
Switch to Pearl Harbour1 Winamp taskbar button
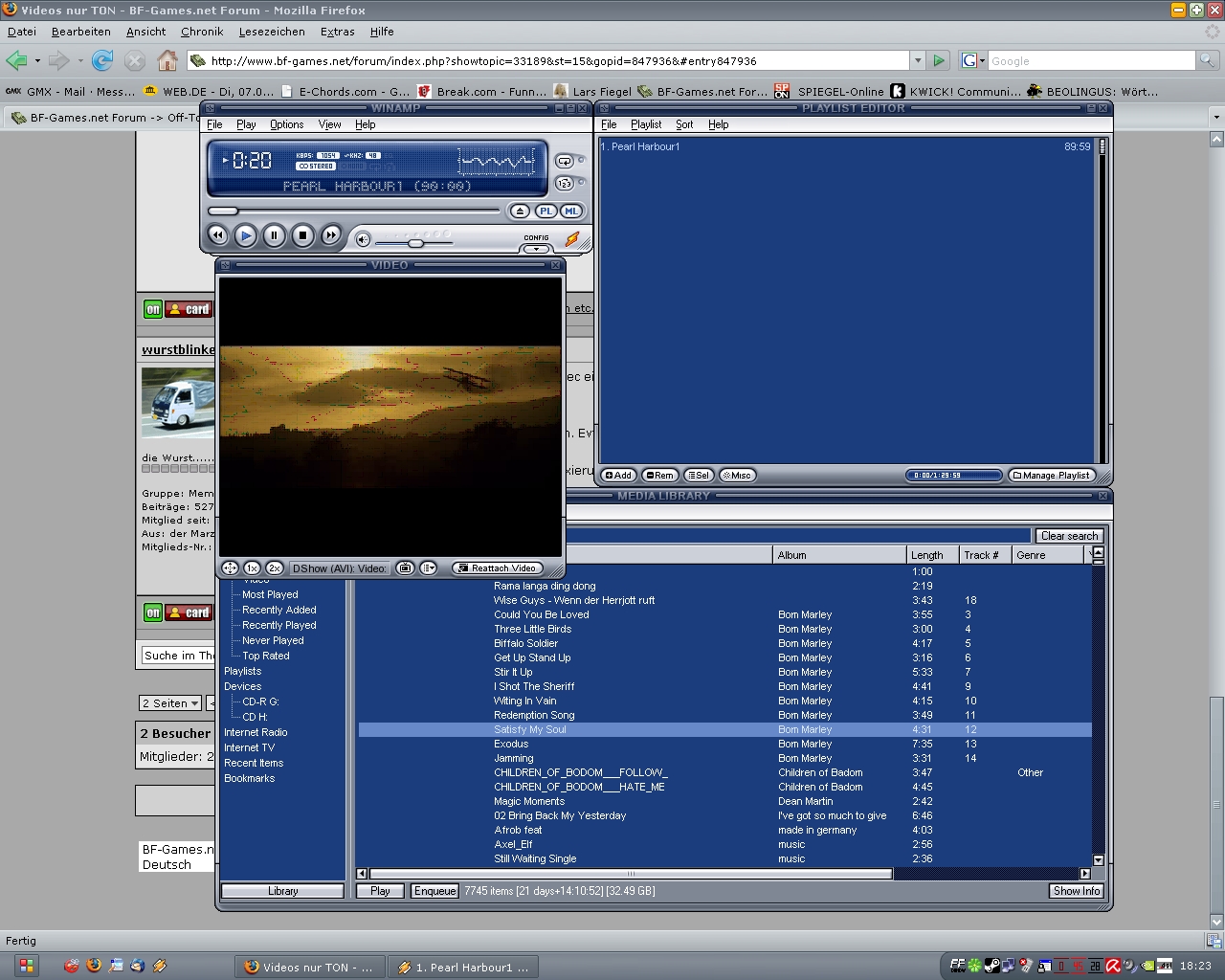click(x=463, y=967)
